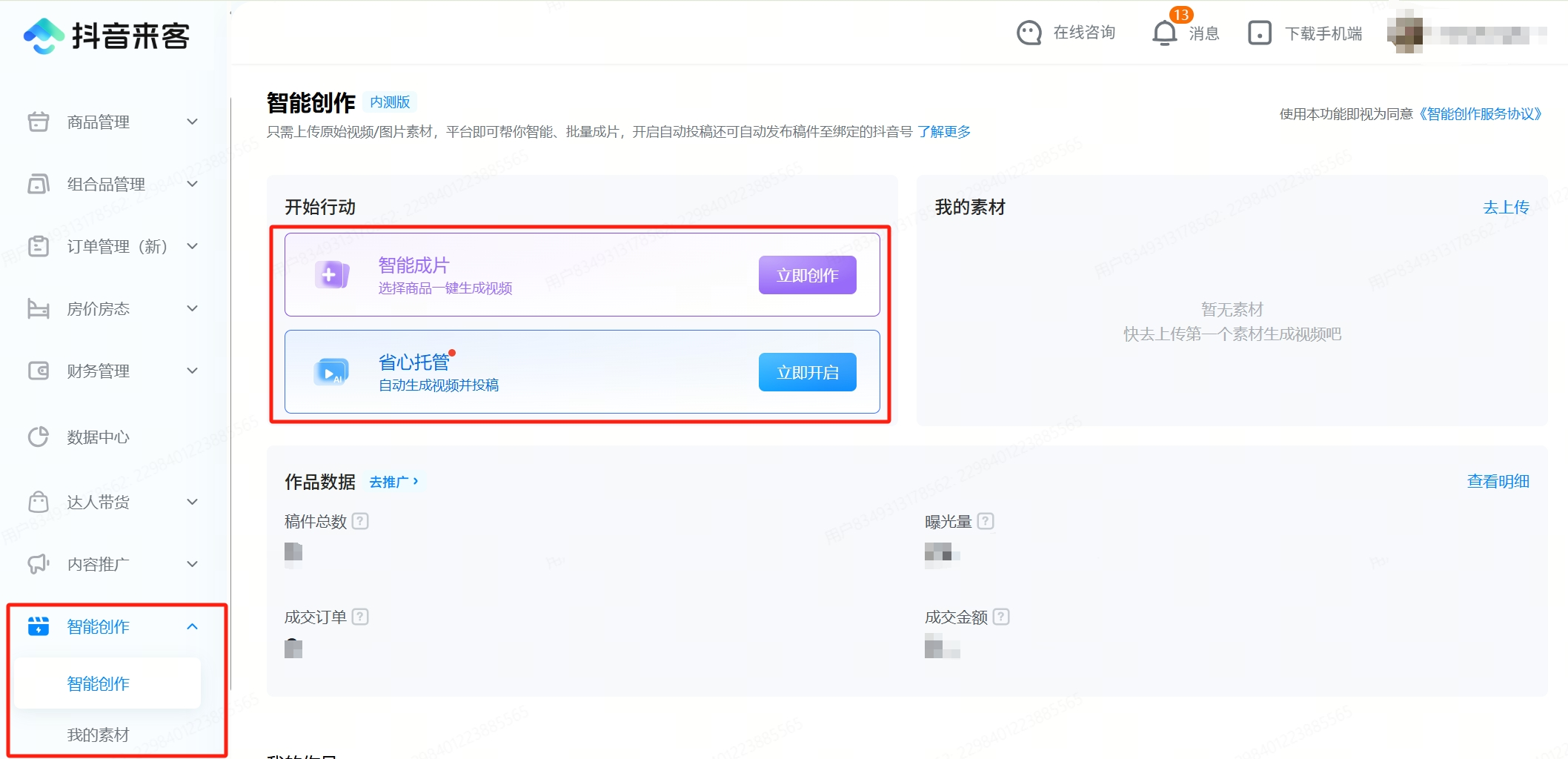Click help icon beside 曝光量
This screenshot has width=1568, height=759.
click(x=986, y=521)
